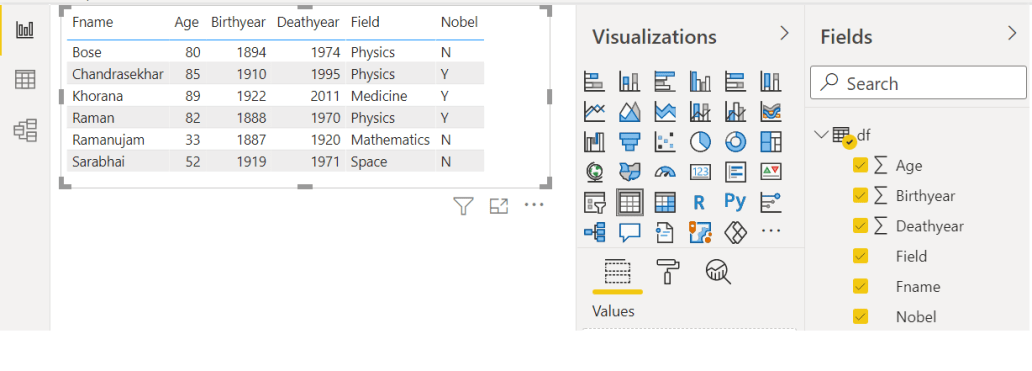Screen dimensions: 1032x371
Task: Select the Card (123) visual
Action: (x=700, y=172)
